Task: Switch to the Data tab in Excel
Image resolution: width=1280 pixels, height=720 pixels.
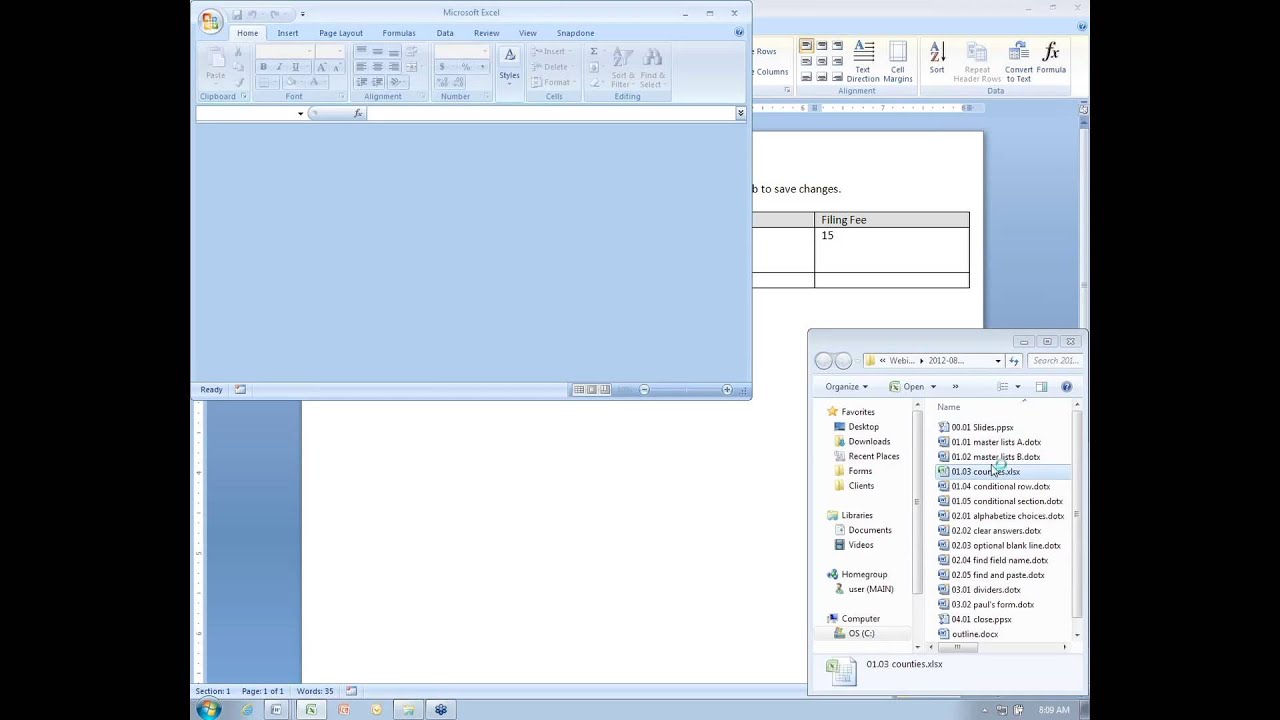Action: click(445, 33)
